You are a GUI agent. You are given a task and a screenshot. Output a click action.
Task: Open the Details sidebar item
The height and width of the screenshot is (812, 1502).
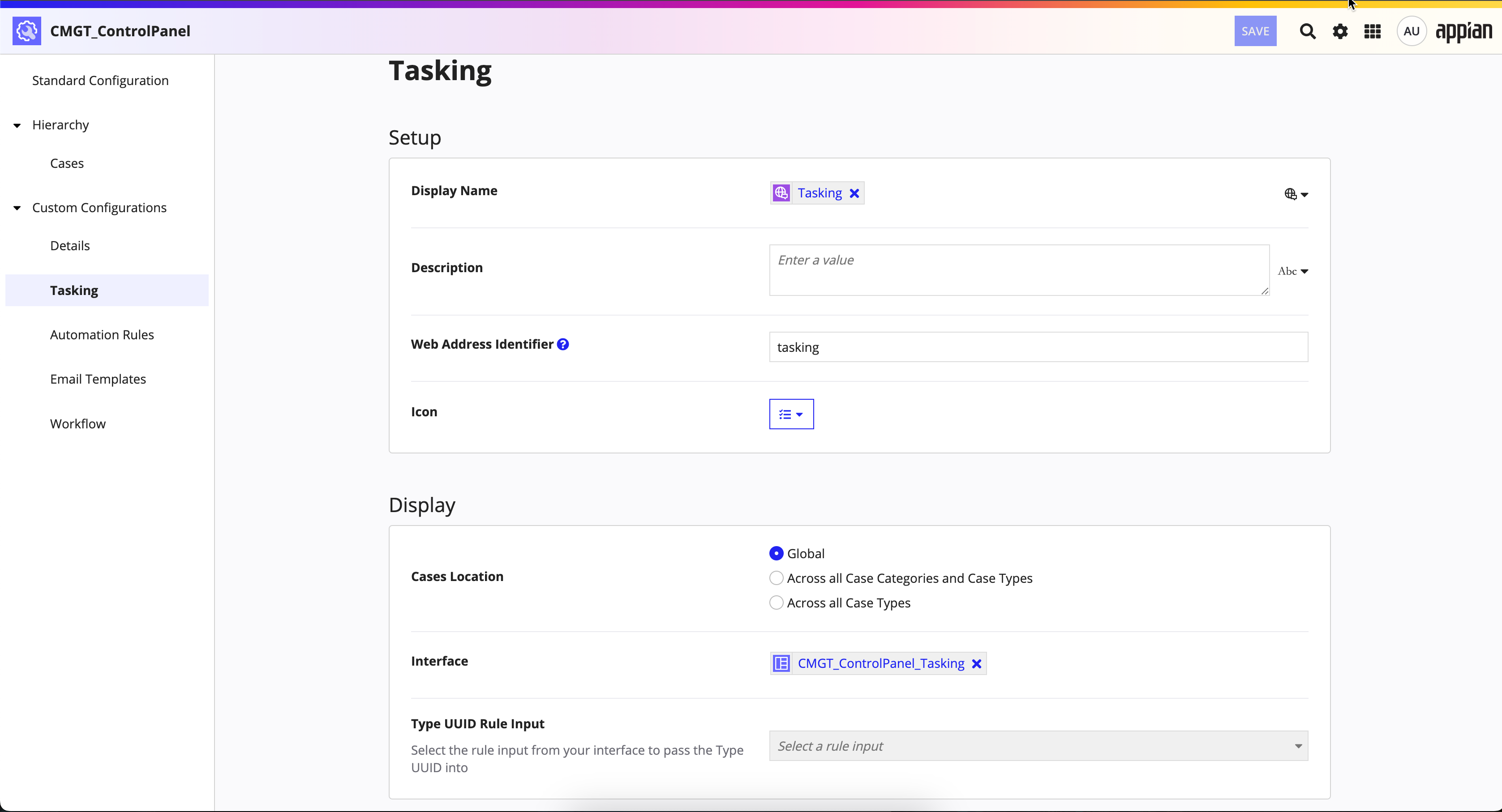point(70,246)
